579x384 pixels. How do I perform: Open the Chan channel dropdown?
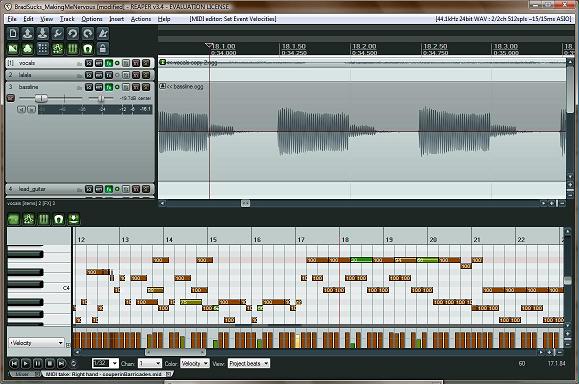click(x=150, y=364)
